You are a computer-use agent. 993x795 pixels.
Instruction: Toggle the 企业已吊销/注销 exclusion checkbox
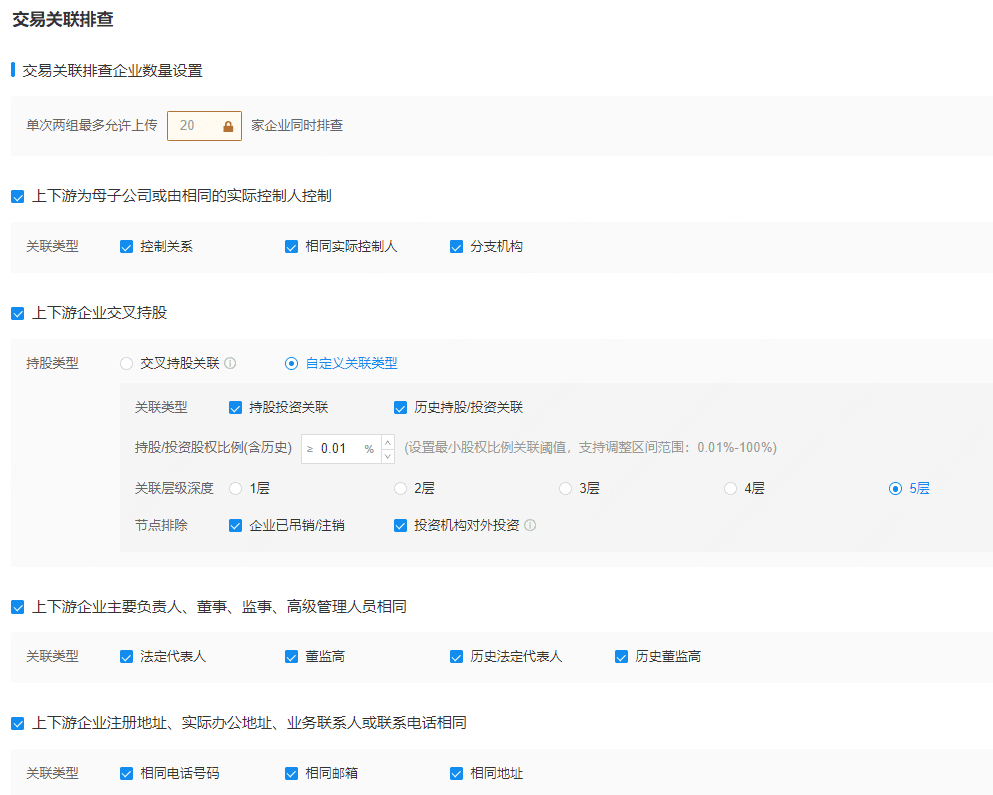click(236, 525)
